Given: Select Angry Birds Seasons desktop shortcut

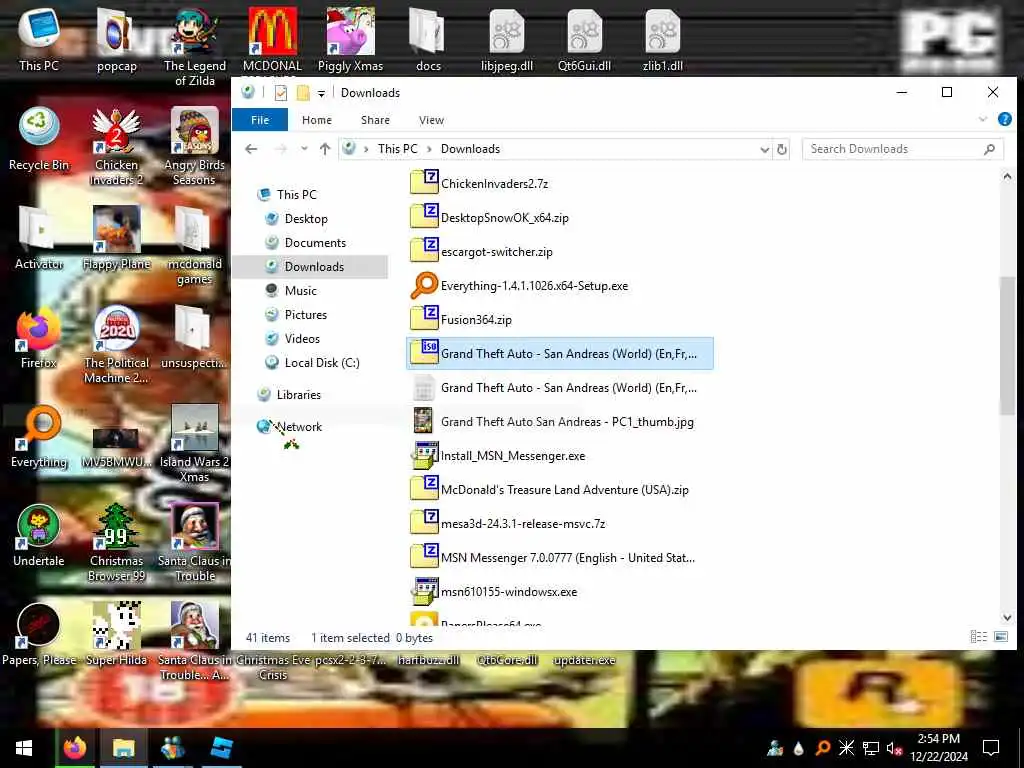Looking at the screenshot, I should pyautogui.click(x=195, y=147).
